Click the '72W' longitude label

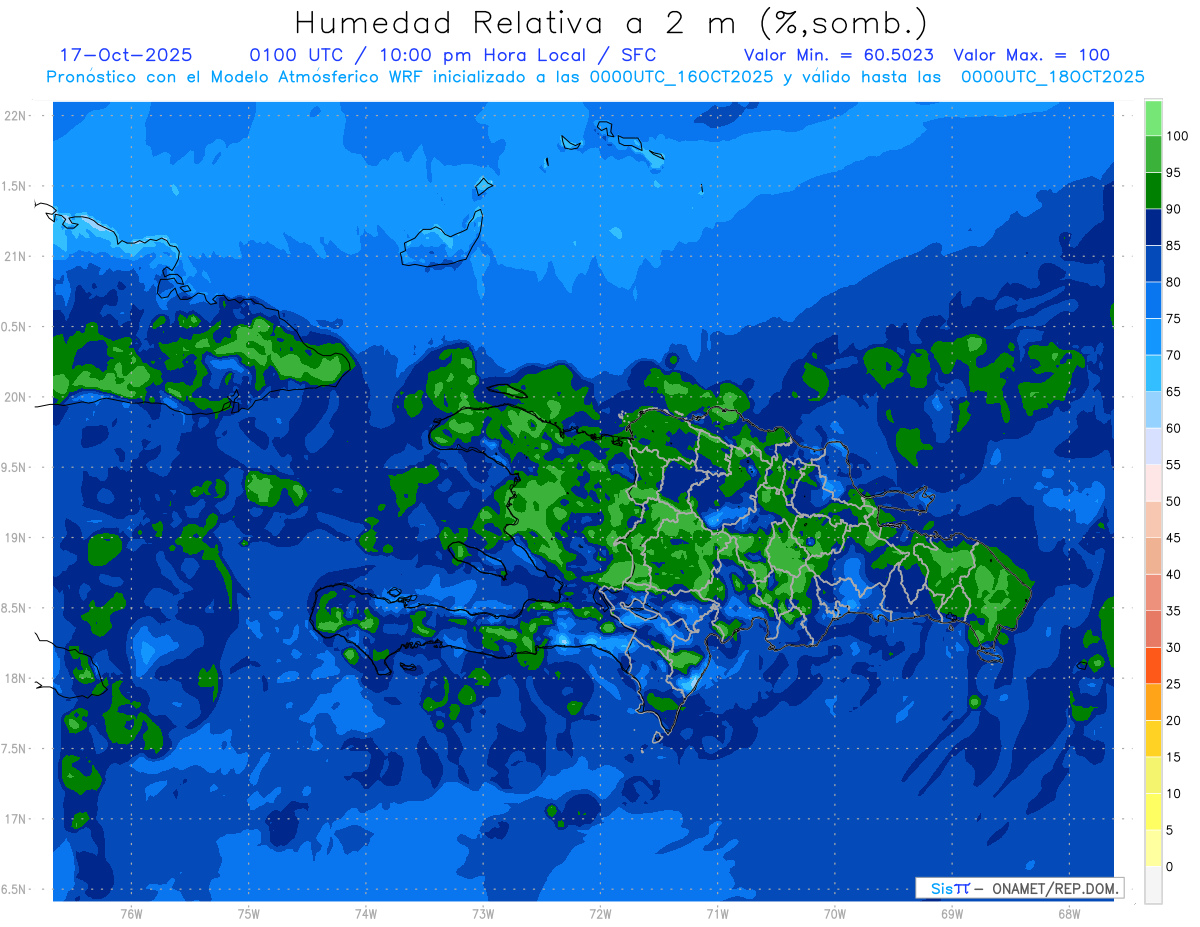click(x=600, y=914)
